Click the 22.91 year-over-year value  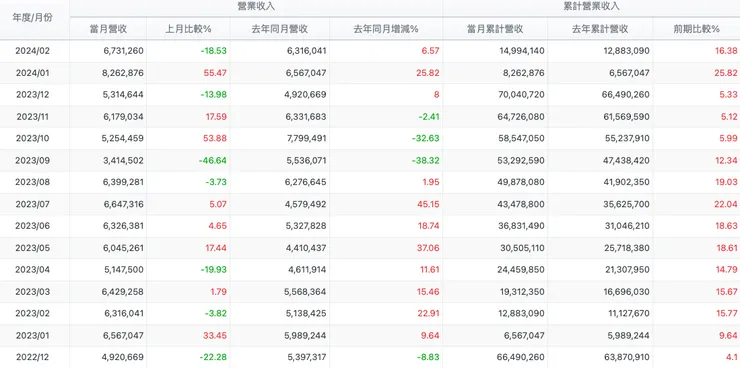pos(429,313)
